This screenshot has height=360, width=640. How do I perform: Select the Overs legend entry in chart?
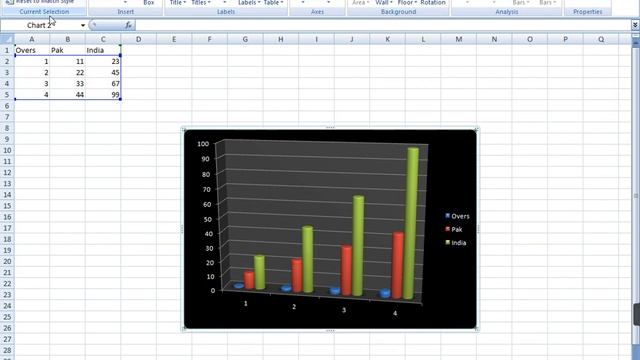click(457, 216)
